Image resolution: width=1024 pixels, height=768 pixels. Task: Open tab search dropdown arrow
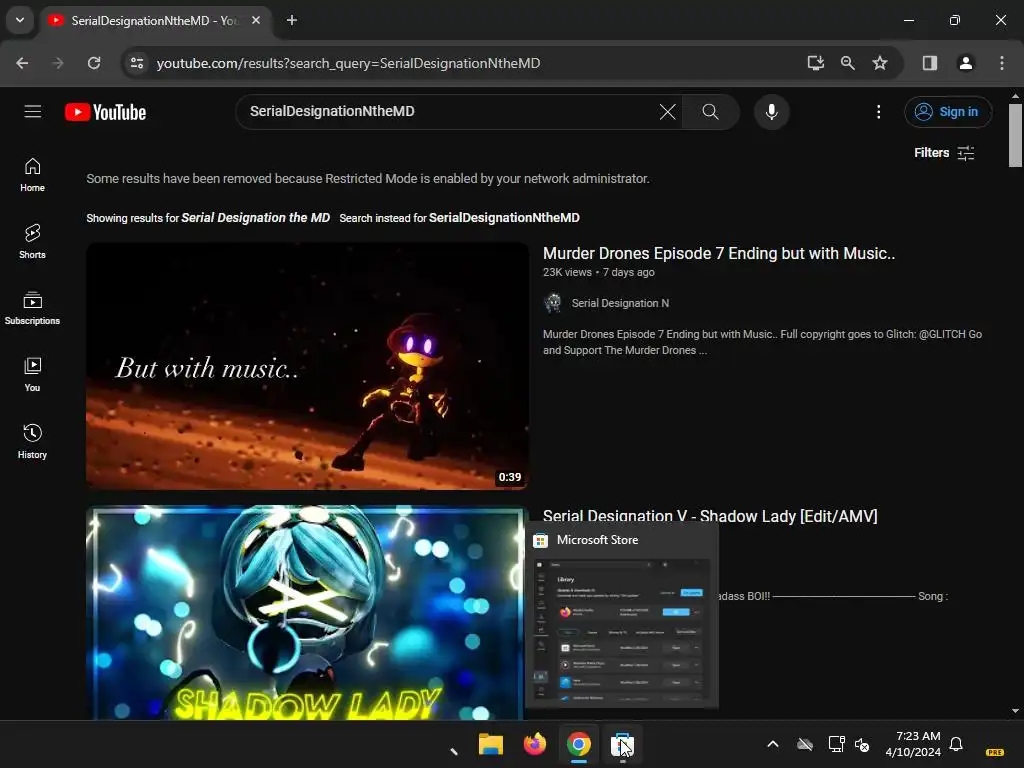pos(20,20)
